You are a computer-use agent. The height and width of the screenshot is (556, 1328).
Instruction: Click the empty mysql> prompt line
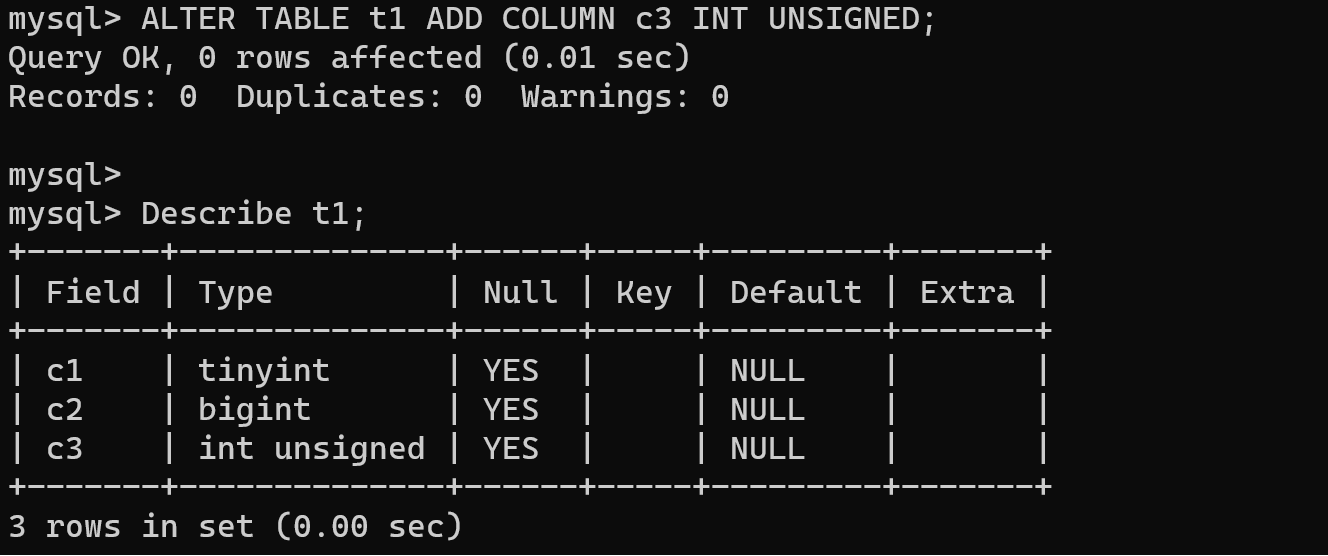64,175
